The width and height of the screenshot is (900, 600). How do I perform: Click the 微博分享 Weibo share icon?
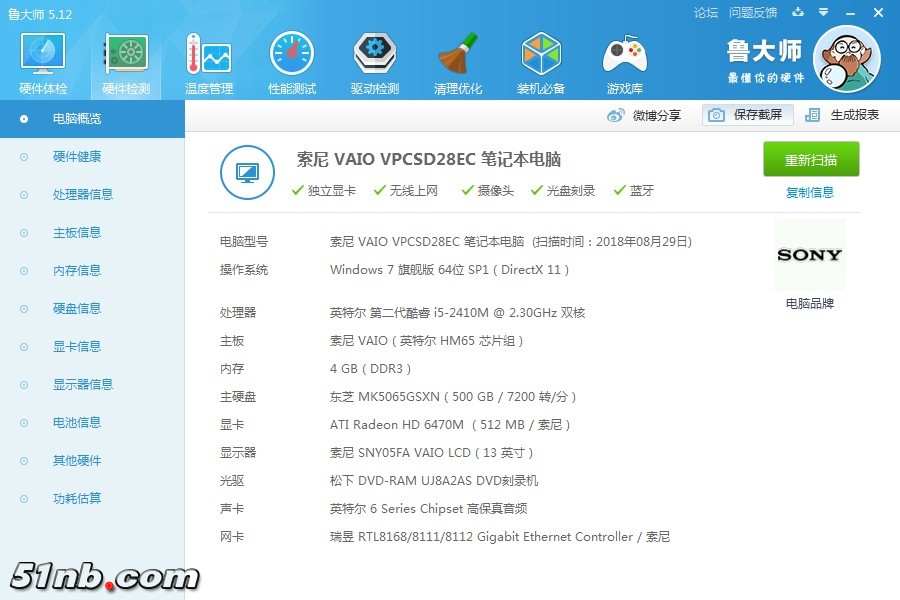tap(616, 115)
